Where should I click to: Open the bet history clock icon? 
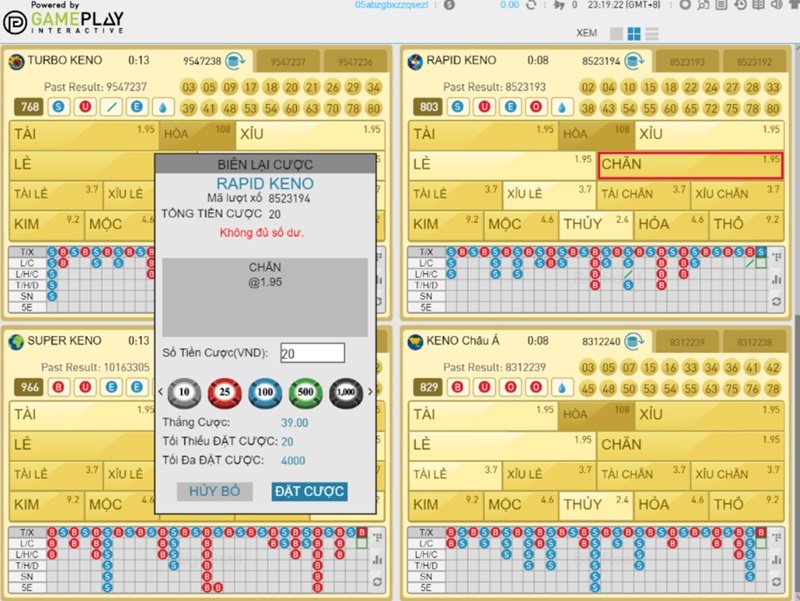(x=740, y=5)
